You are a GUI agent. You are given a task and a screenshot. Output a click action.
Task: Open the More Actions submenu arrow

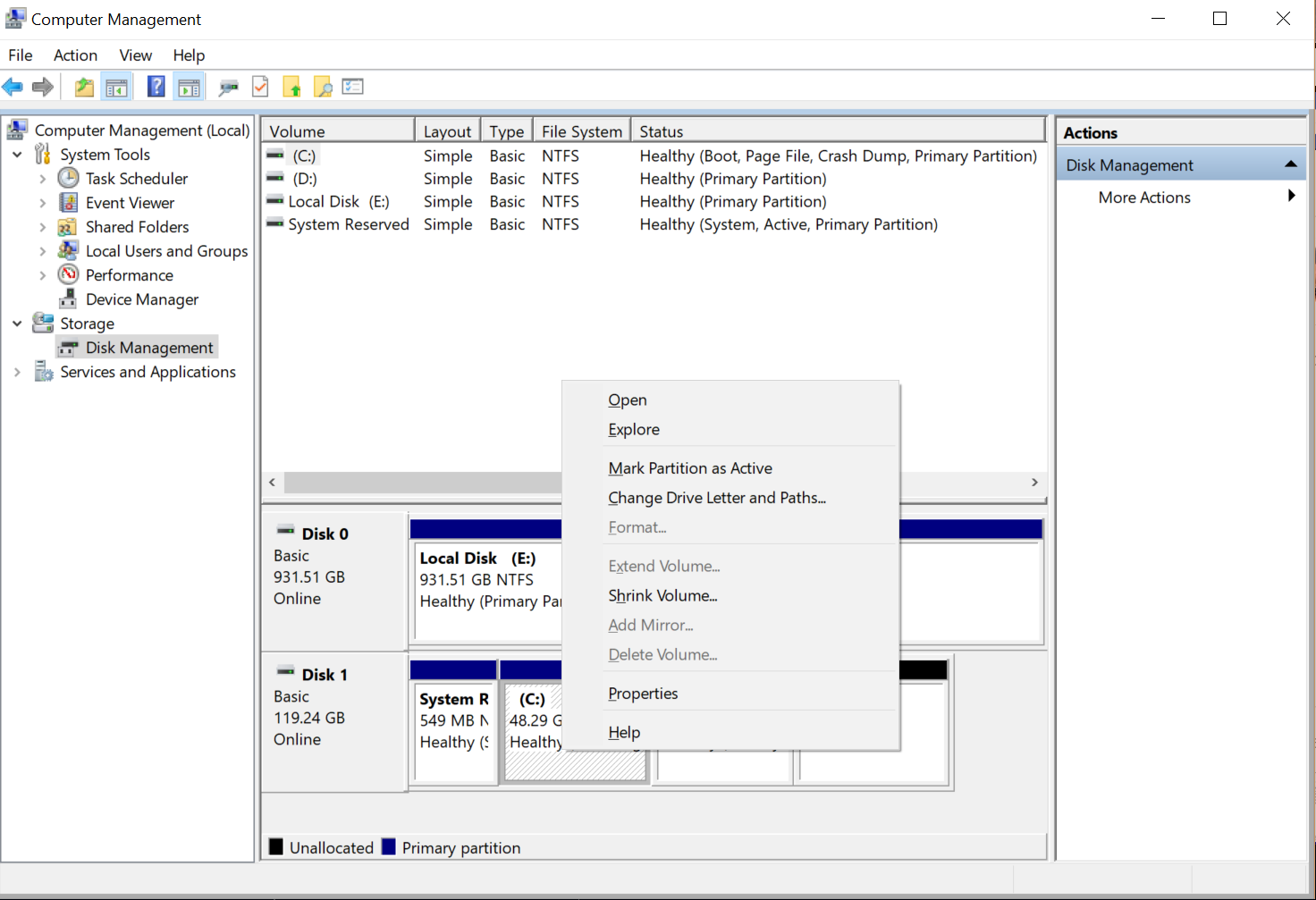click(1291, 196)
